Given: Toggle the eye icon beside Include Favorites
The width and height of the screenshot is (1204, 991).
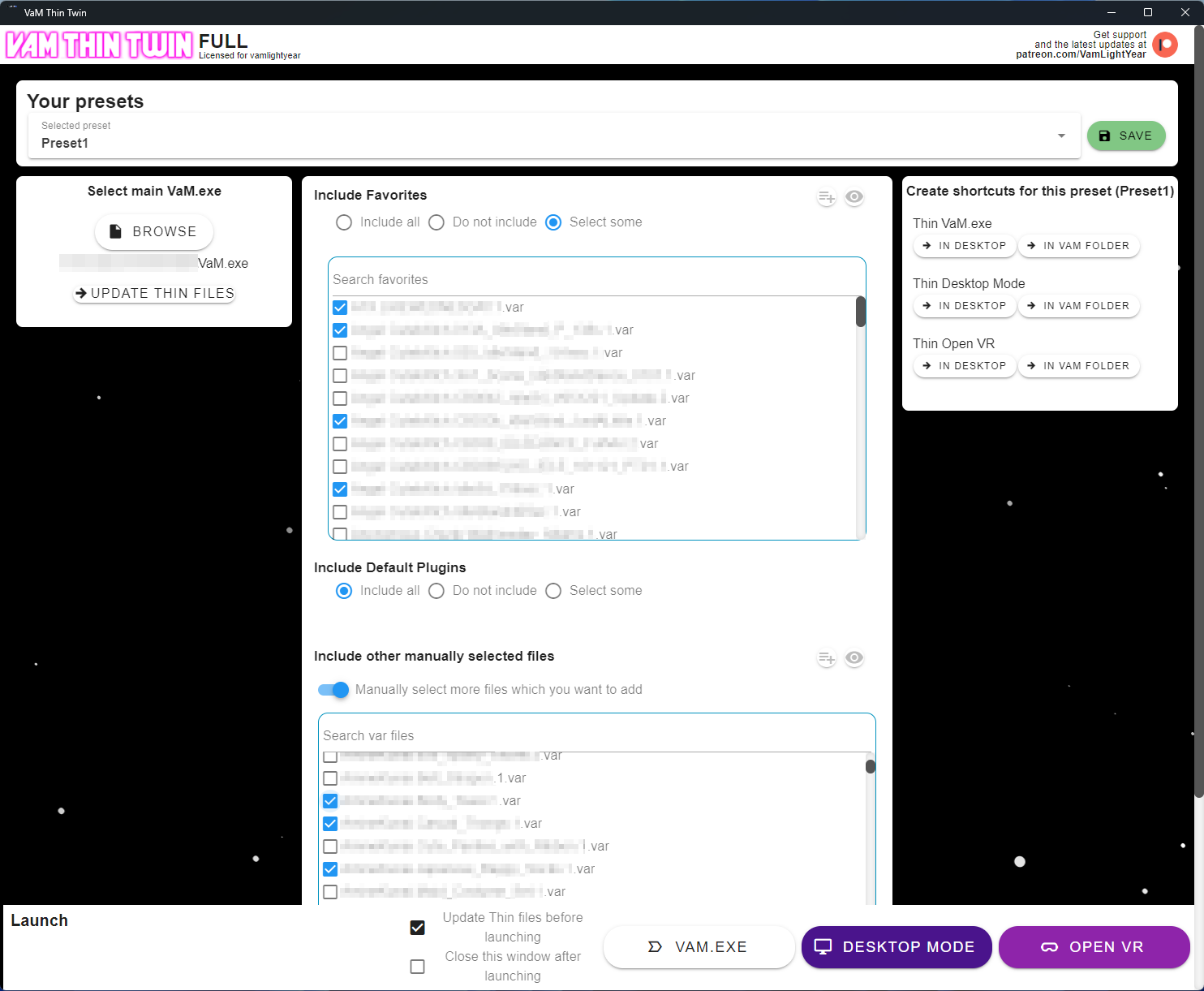Looking at the screenshot, I should [854, 197].
